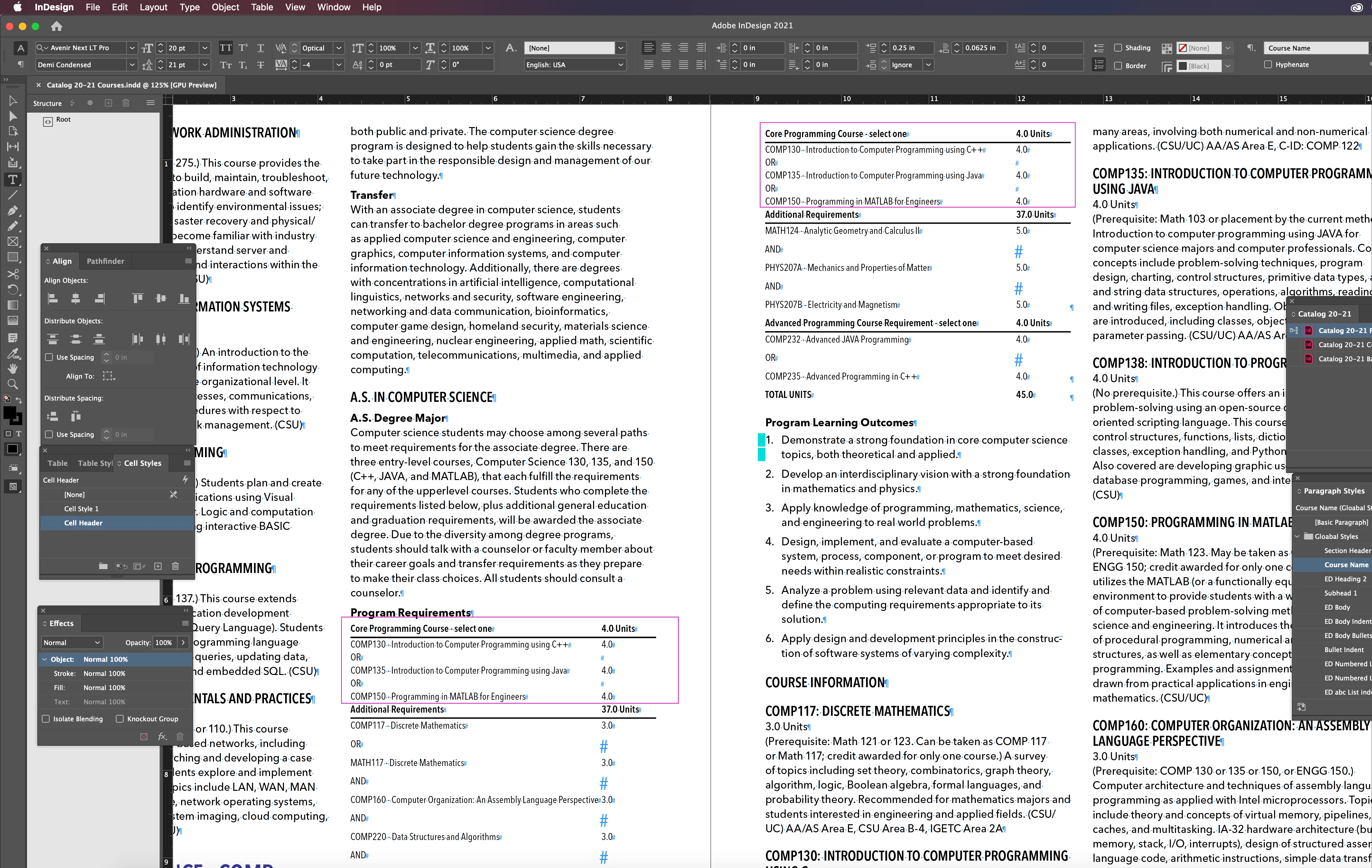Click the fill color swatch in toolbox

click(x=10, y=413)
